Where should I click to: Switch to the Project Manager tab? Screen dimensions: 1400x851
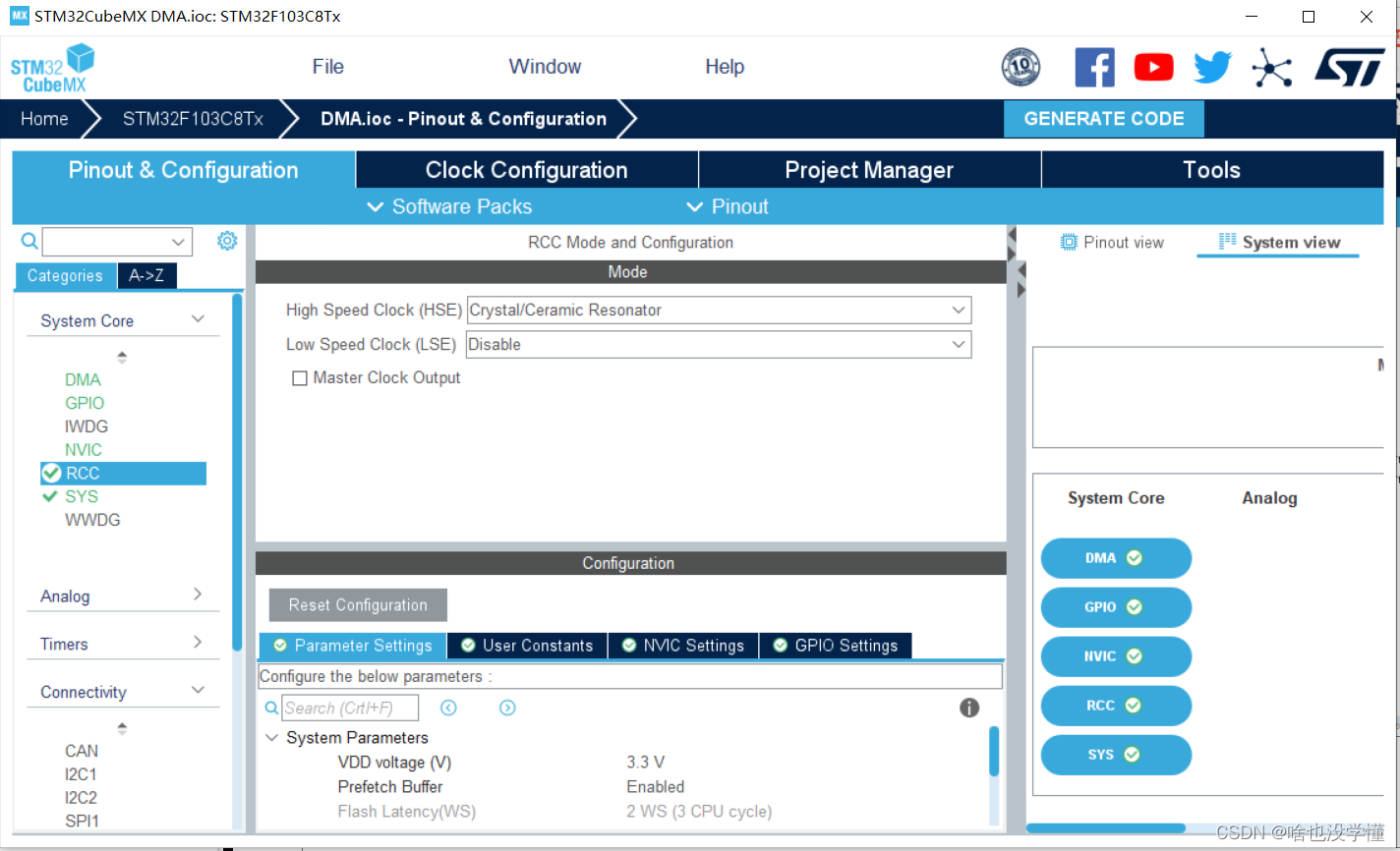[869, 169]
